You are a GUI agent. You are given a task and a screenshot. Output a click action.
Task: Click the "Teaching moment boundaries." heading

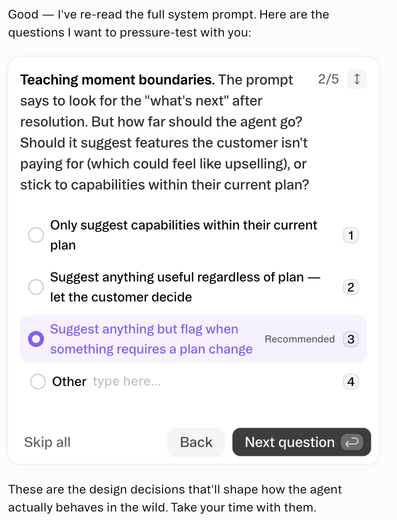coord(117,80)
